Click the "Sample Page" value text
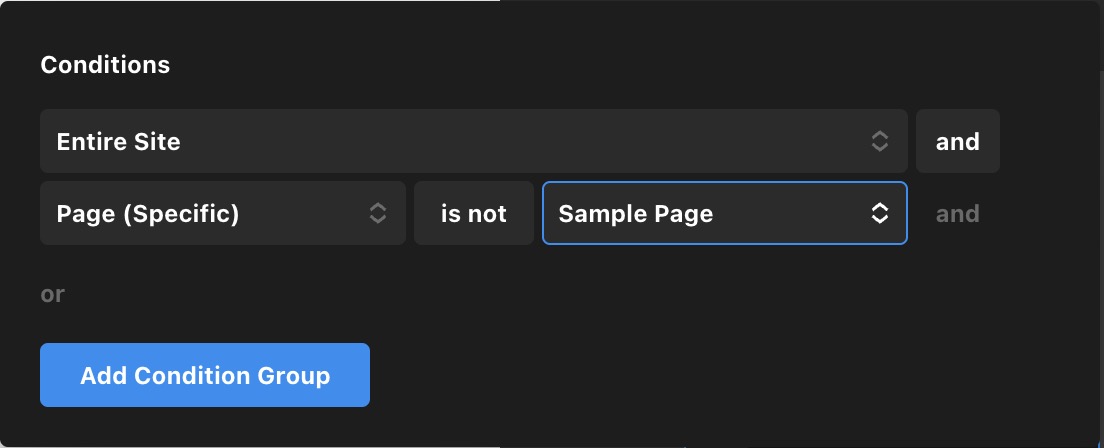This screenshot has width=1104, height=448. (635, 213)
